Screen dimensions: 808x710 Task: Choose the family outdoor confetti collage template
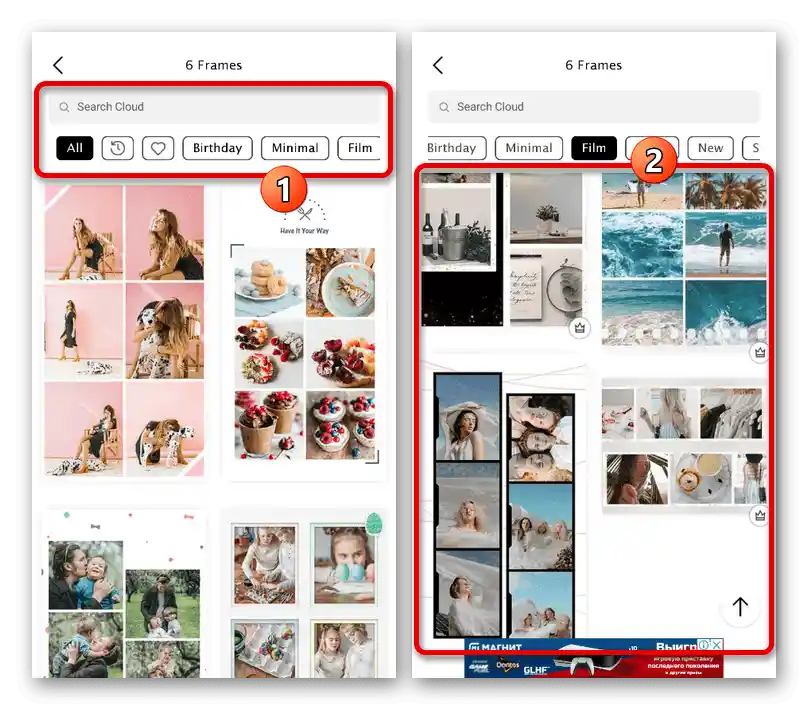point(124,594)
